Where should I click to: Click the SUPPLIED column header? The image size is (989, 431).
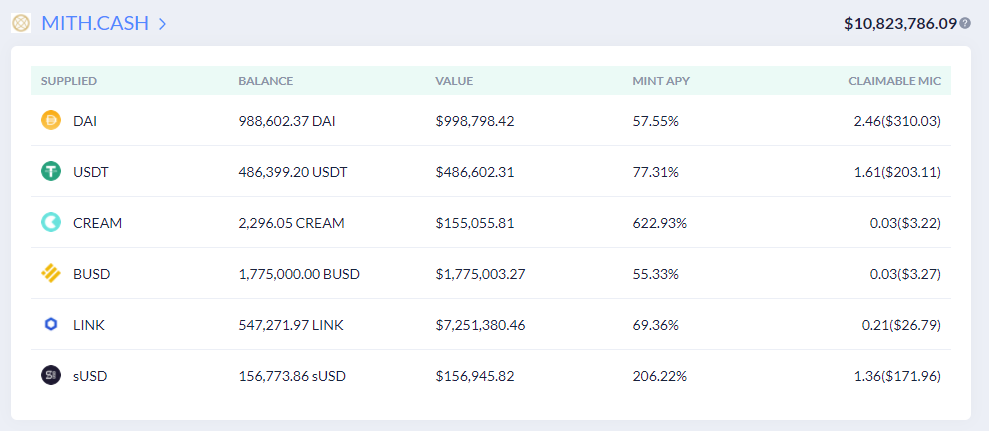pos(69,81)
